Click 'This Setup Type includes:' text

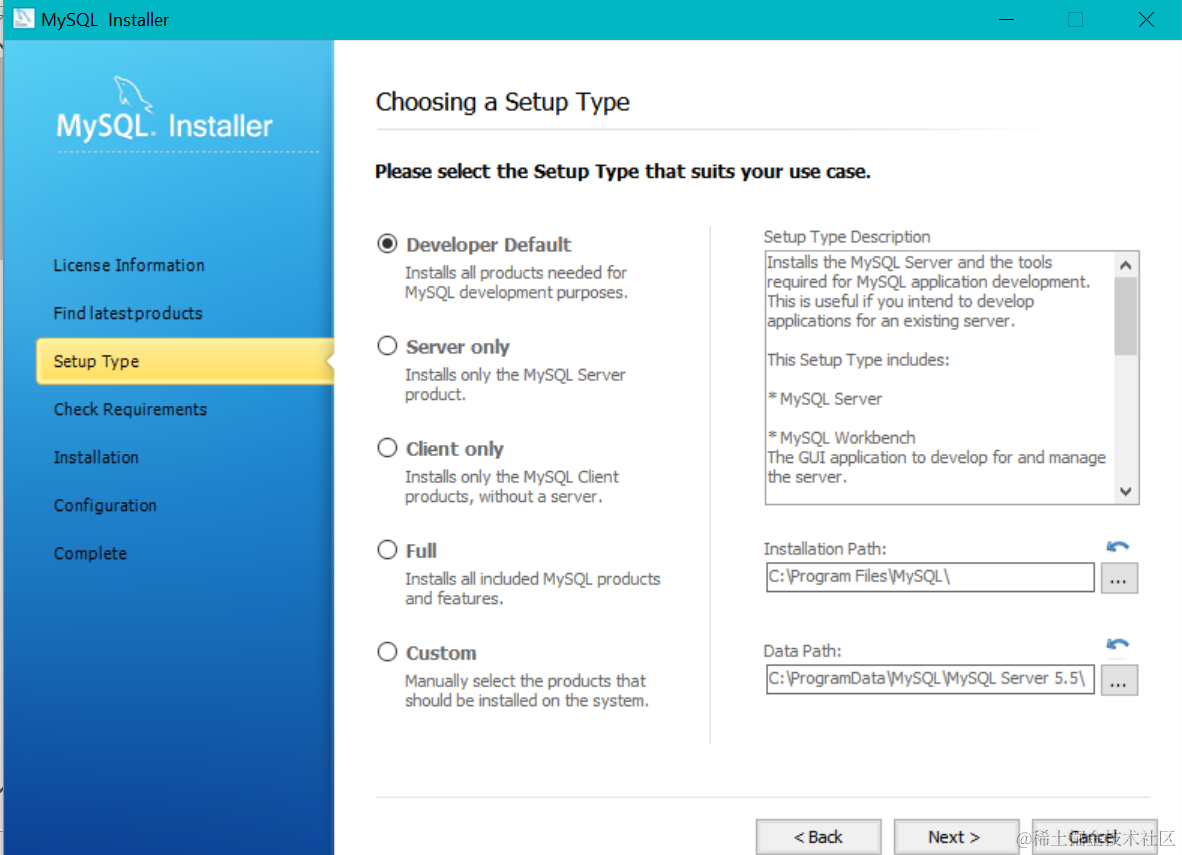858,360
